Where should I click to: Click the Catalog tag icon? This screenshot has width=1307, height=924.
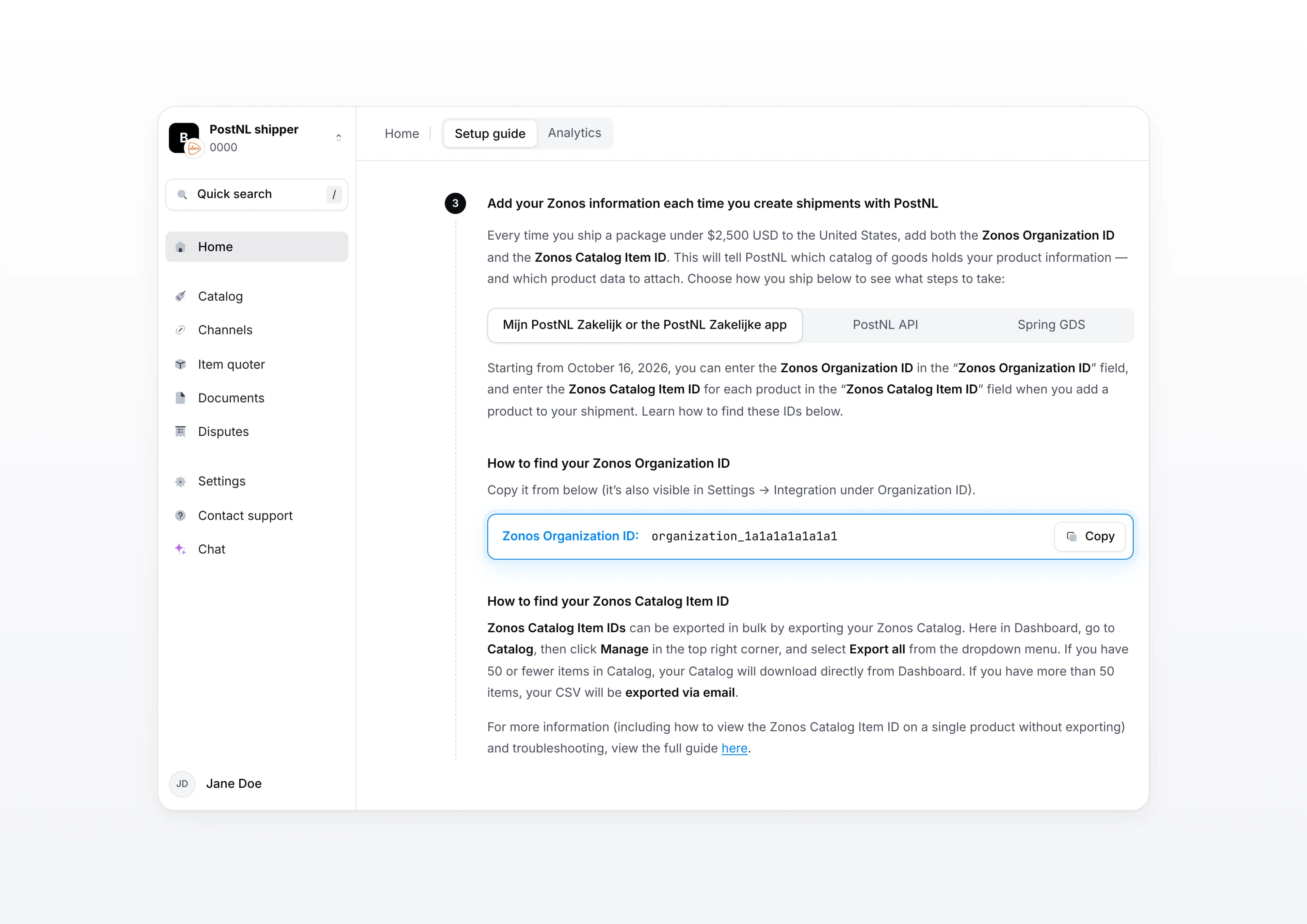180,296
